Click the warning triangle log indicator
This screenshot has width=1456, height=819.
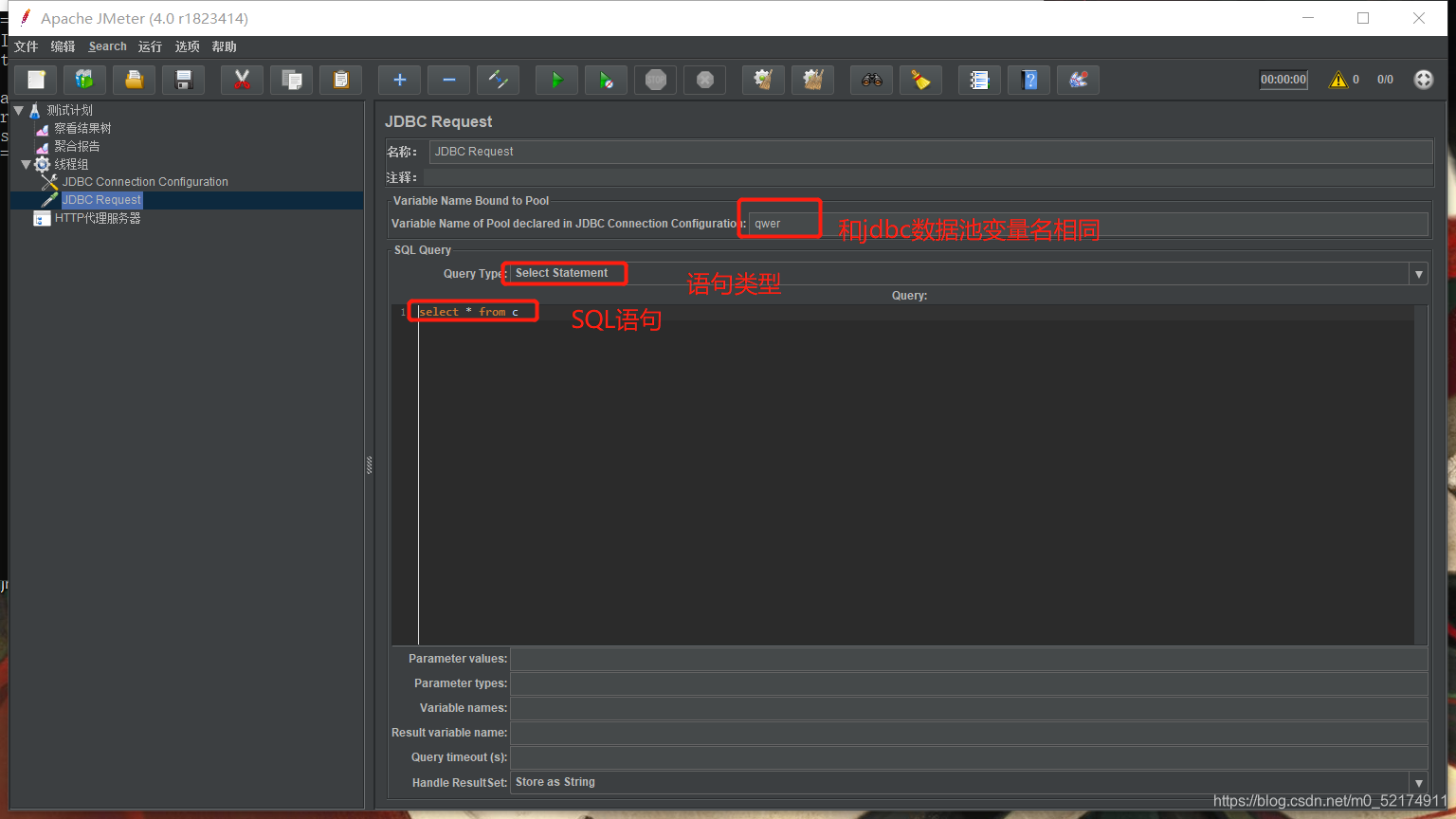[x=1338, y=80]
